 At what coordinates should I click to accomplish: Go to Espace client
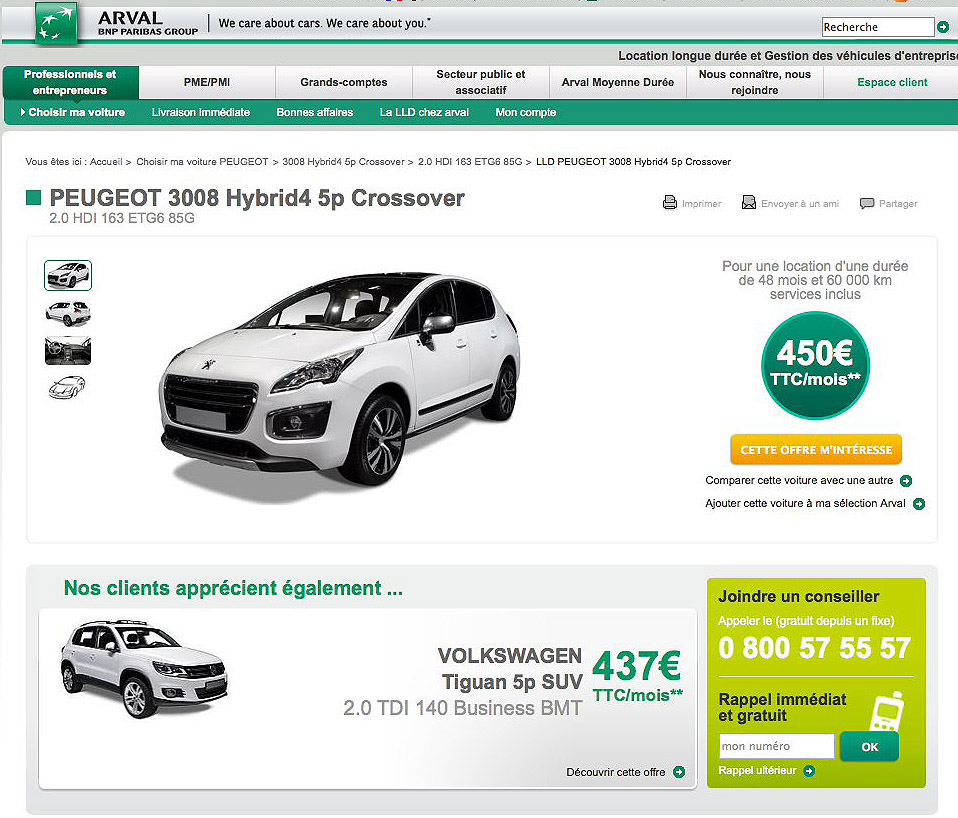[x=892, y=82]
